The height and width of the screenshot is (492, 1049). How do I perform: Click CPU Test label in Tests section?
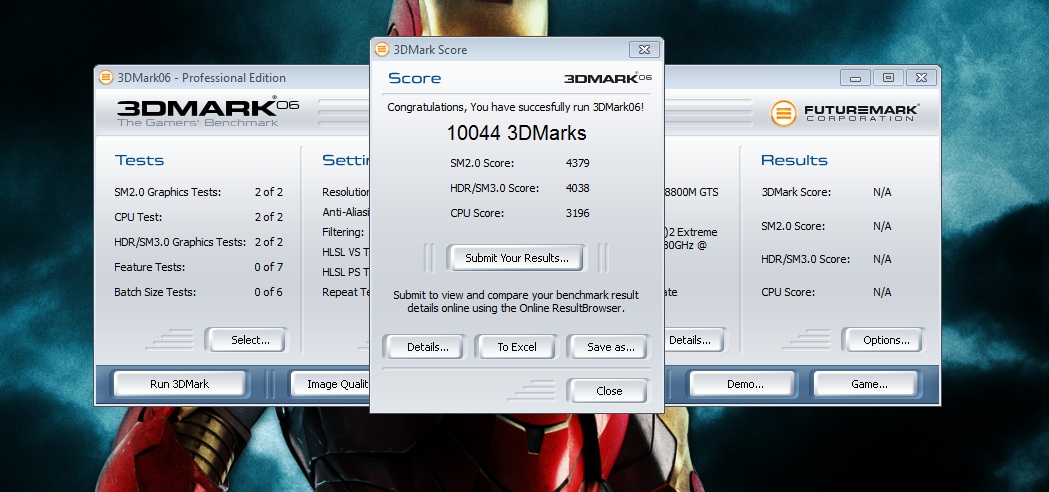138,217
